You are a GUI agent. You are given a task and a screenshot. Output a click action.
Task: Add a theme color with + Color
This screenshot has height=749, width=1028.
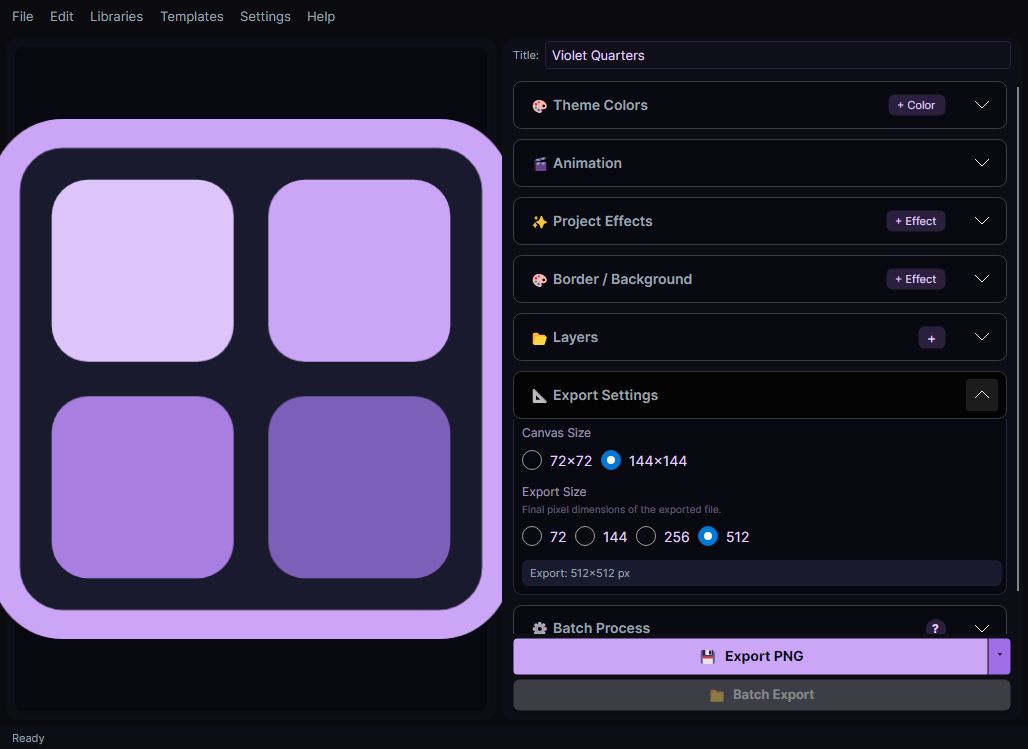[x=917, y=105]
